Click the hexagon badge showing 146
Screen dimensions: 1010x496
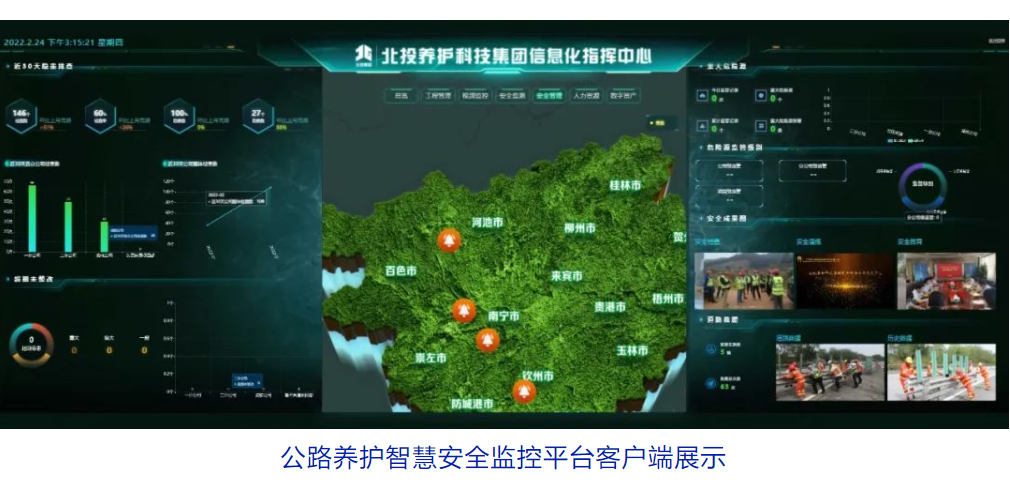pos(21,116)
